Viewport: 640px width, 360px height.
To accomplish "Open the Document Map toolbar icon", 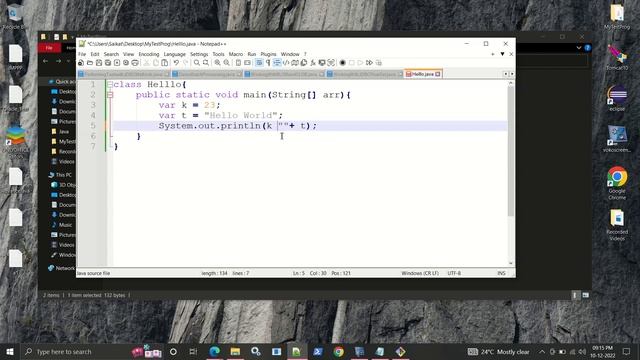I will tap(295, 63).
